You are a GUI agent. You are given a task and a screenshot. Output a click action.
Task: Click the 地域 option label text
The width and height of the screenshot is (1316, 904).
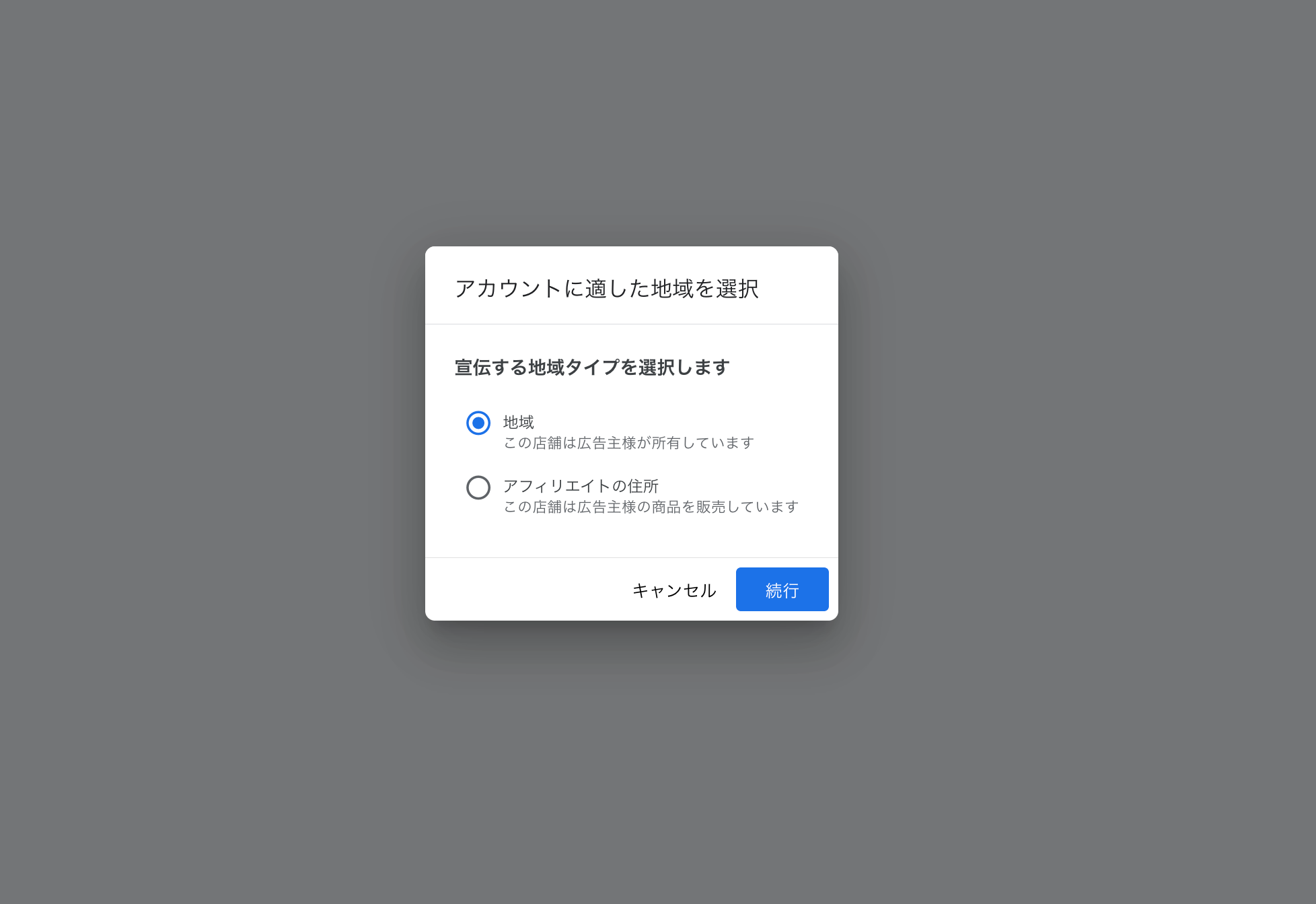tap(519, 422)
